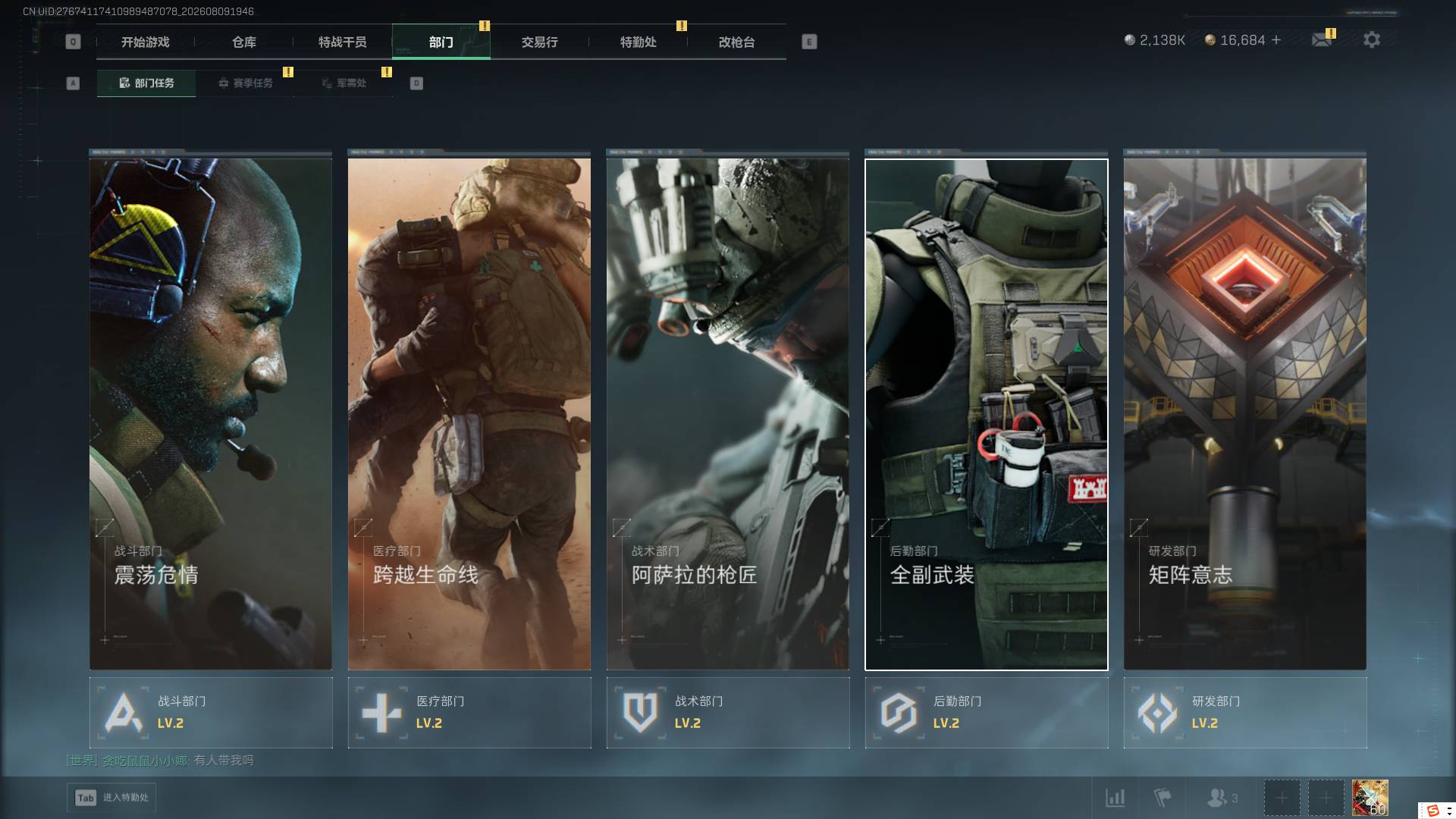Click the expand corner icon on 震荡危情 card
This screenshot has width=1456, height=819.
pos(105,527)
